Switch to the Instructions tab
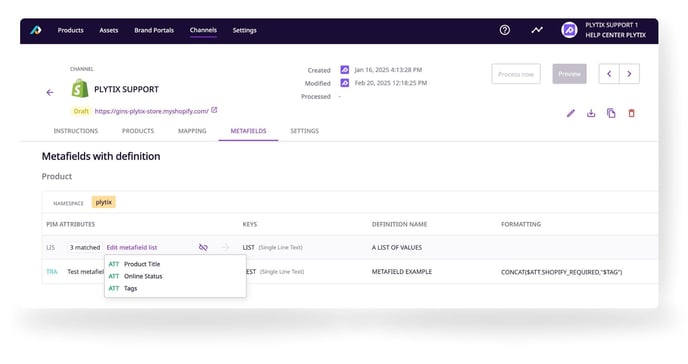The height and width of the screenshot is (364, 688). 76,131
